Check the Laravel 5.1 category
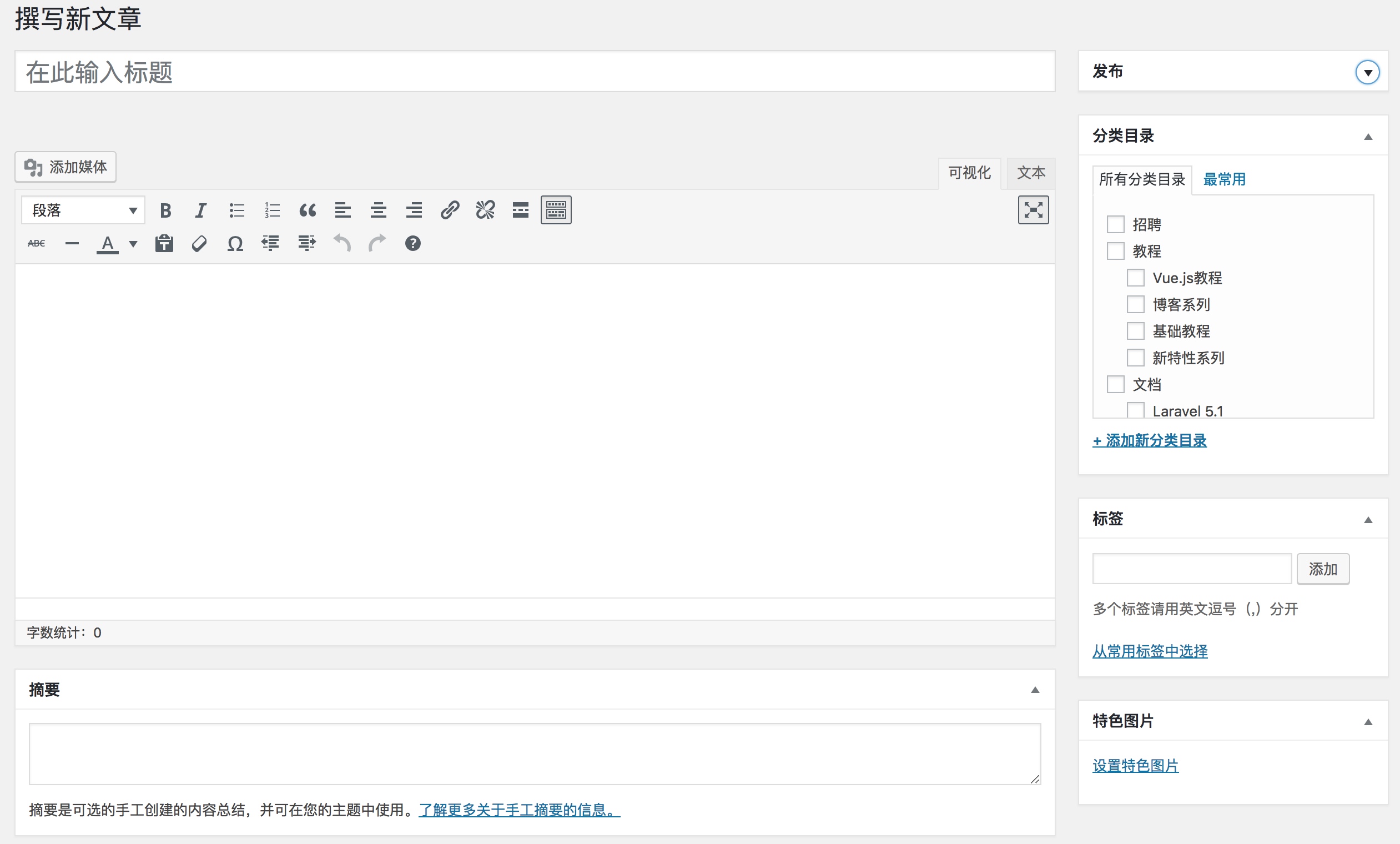 pyautogui.click(x=1135, y=410)
